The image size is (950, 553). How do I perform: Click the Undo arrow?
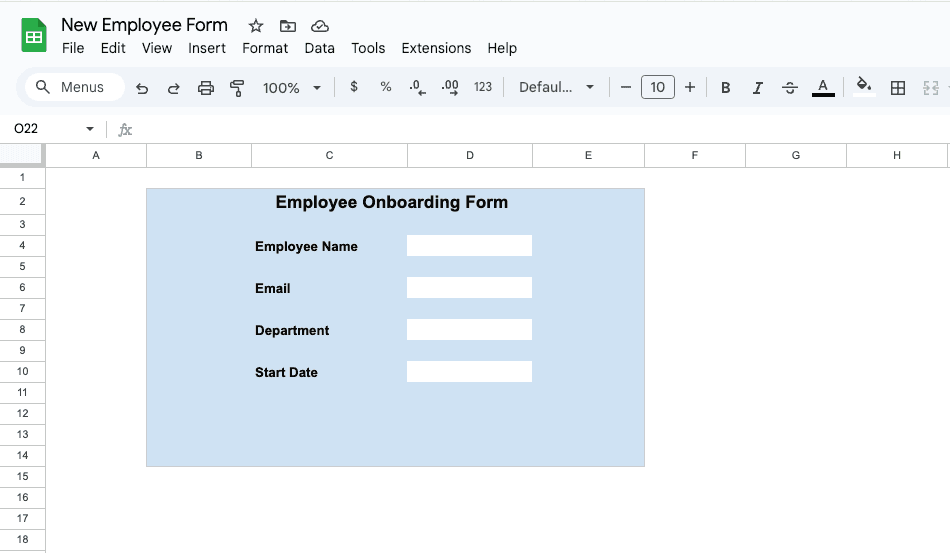[x=142, y=88]
